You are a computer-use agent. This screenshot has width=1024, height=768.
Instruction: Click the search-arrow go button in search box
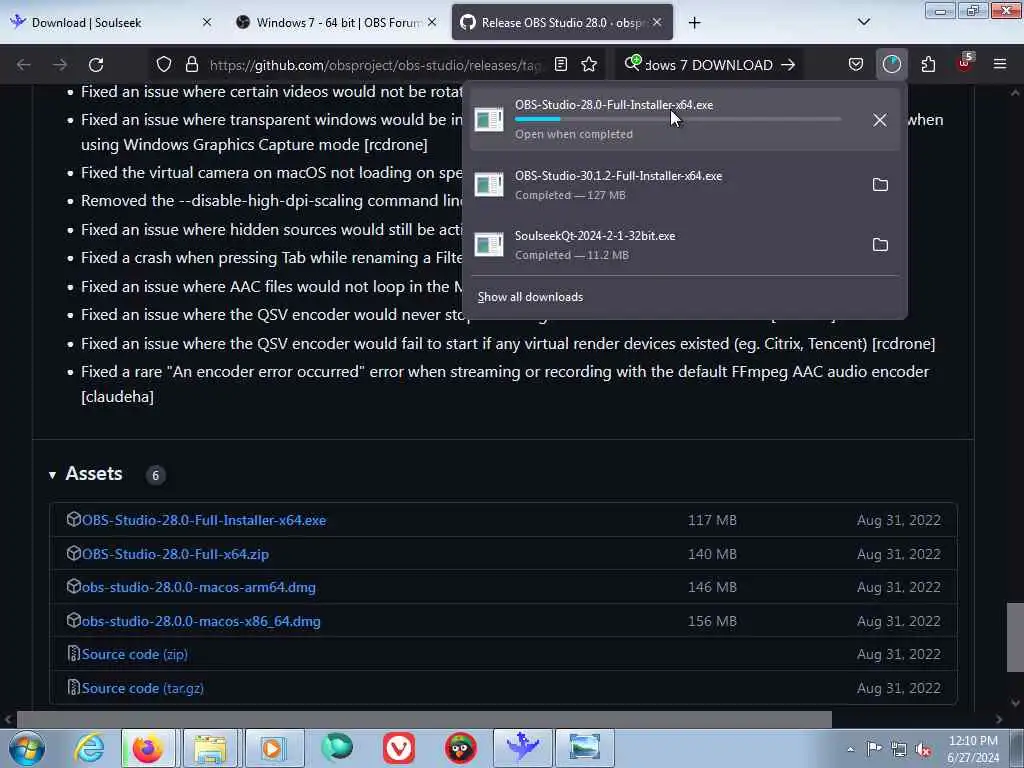coord(788,65)
